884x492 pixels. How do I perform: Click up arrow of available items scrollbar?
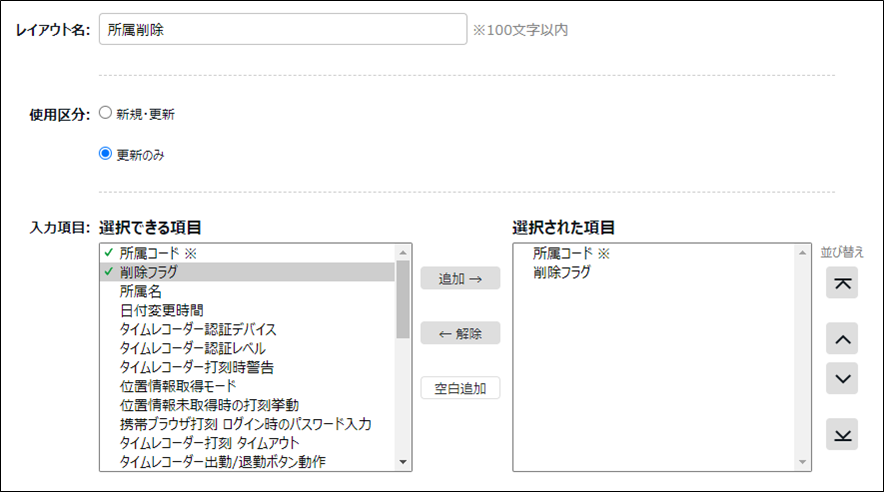(403, 252)
